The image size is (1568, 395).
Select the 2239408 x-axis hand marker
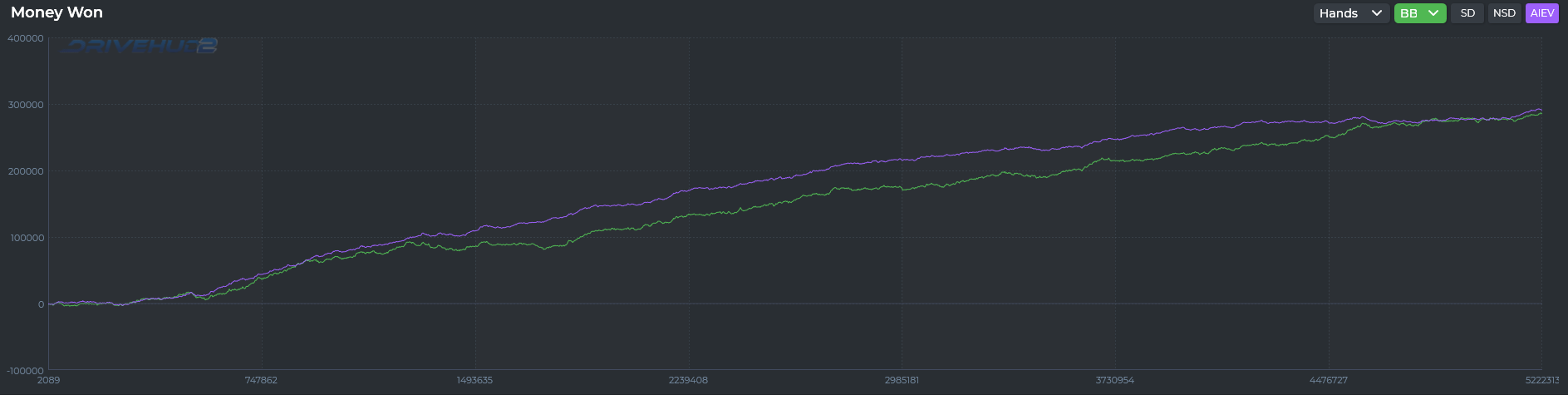tap(688, 380)
